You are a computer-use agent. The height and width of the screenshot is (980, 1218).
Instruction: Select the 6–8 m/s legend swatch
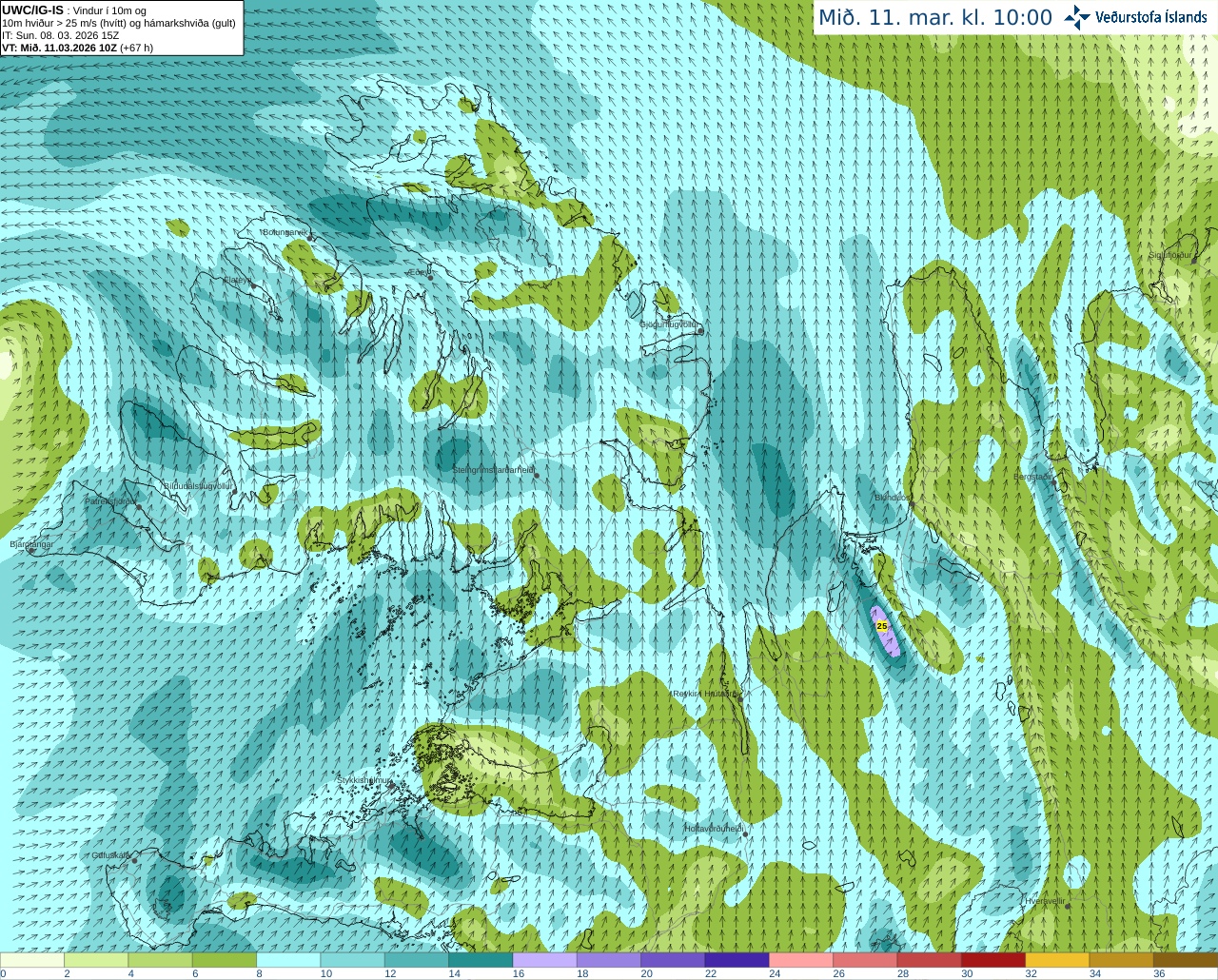[x=225, y=960]
